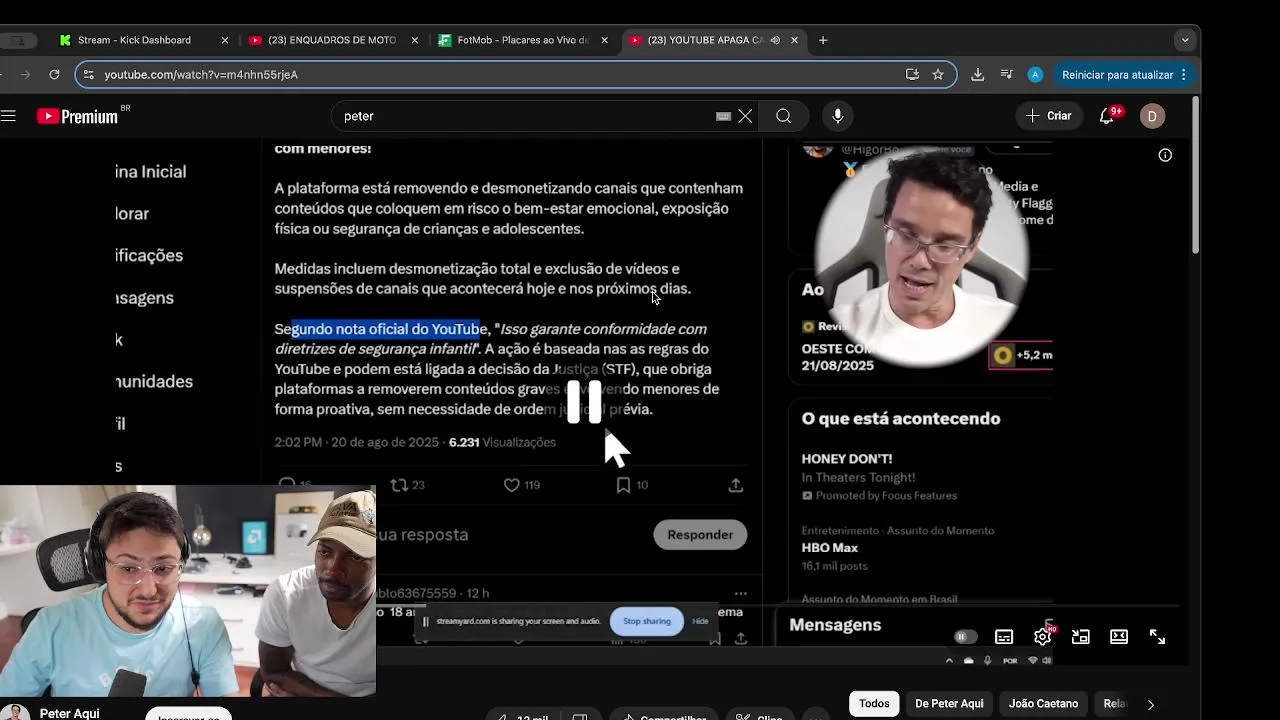This screenshot has width=1280, height=720.
Task: Open more options on pablo reply
Action: click(x=740, y=593)
